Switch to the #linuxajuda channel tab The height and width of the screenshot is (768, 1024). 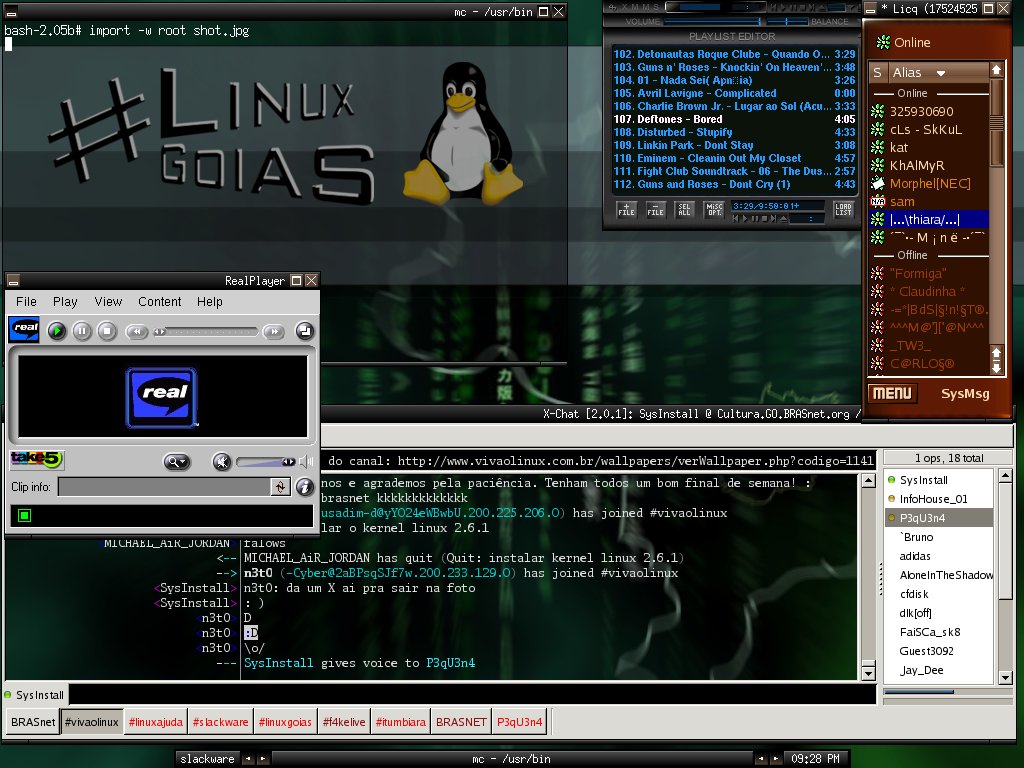coord(155,722)
